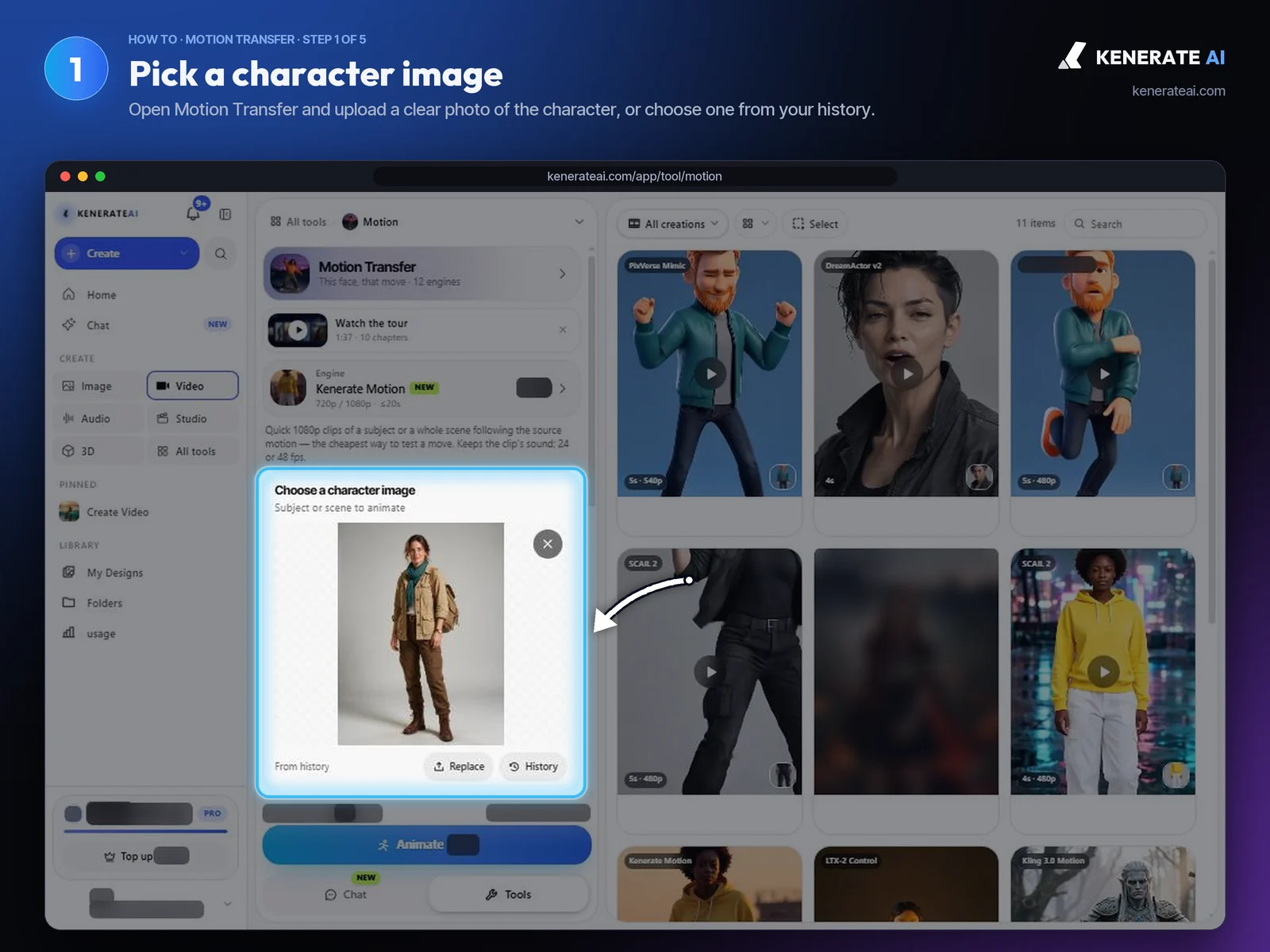Click the browser address bar
The width and height of the screenshot is (1270, 952).
(x=634, y=176)
